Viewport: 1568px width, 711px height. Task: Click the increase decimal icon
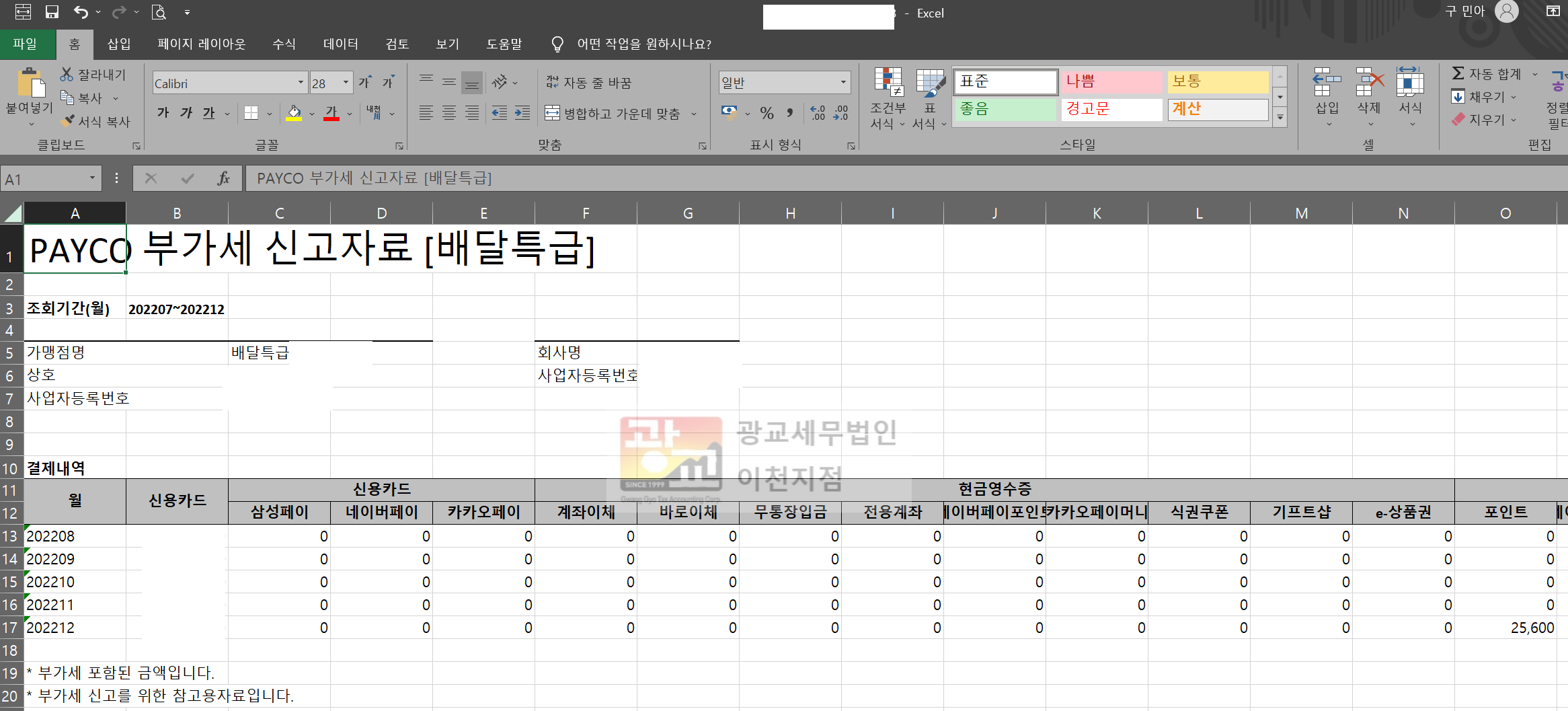(x=818, y=113)
